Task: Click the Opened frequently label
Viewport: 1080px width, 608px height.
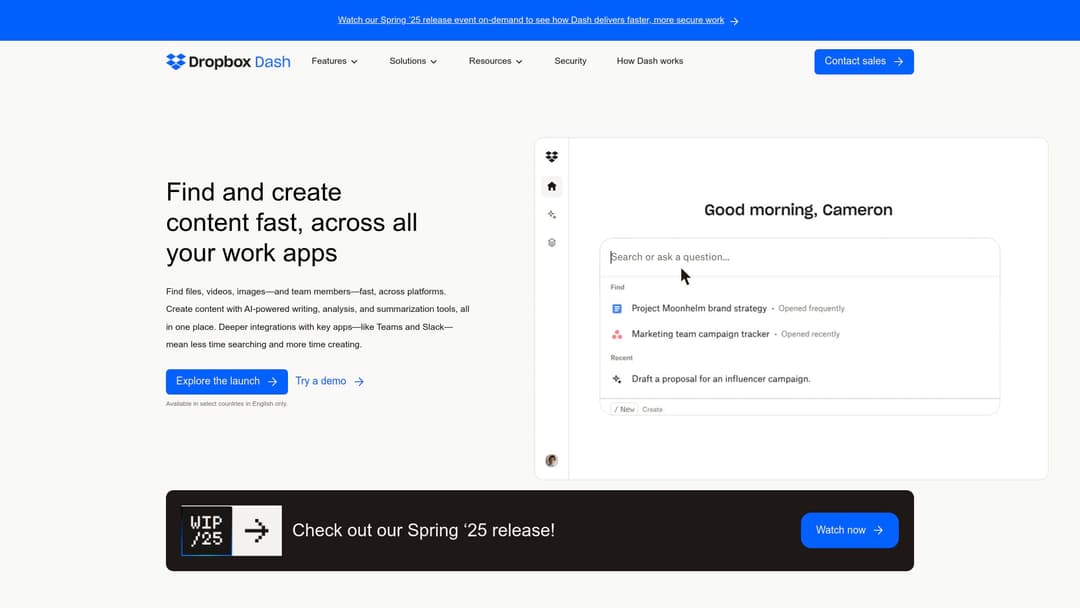Action: 811,308
